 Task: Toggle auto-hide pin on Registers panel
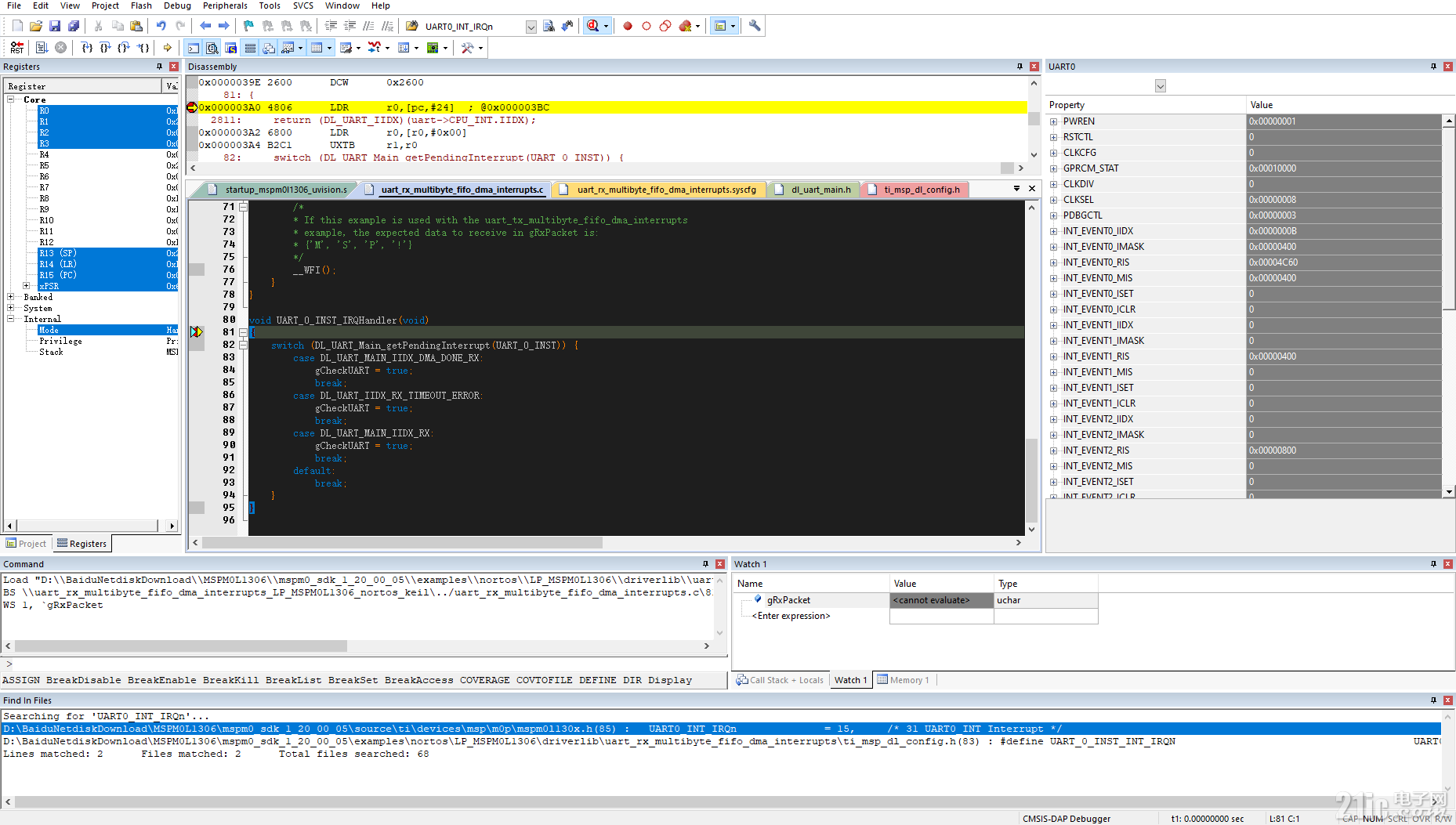[160, 67]
